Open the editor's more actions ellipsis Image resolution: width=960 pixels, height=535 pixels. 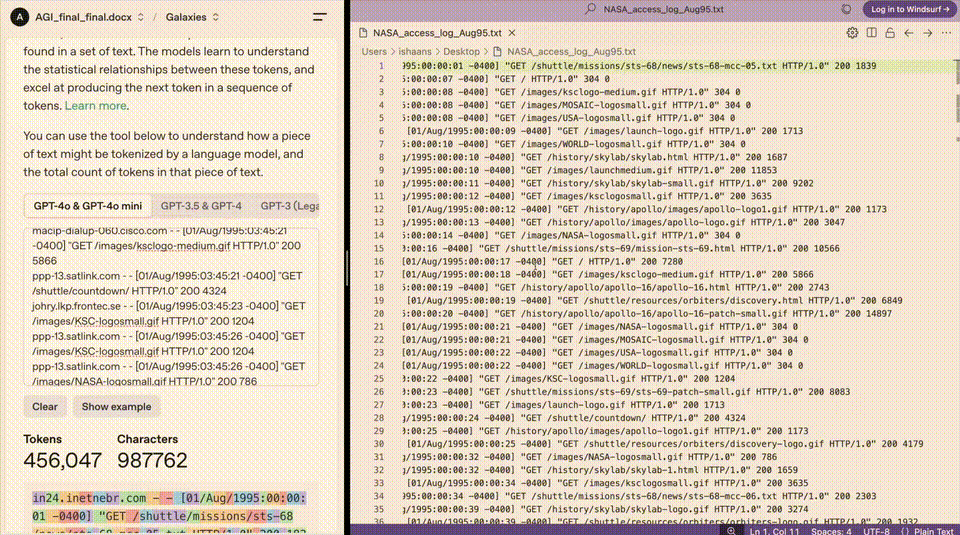click(x=945, y=33)
